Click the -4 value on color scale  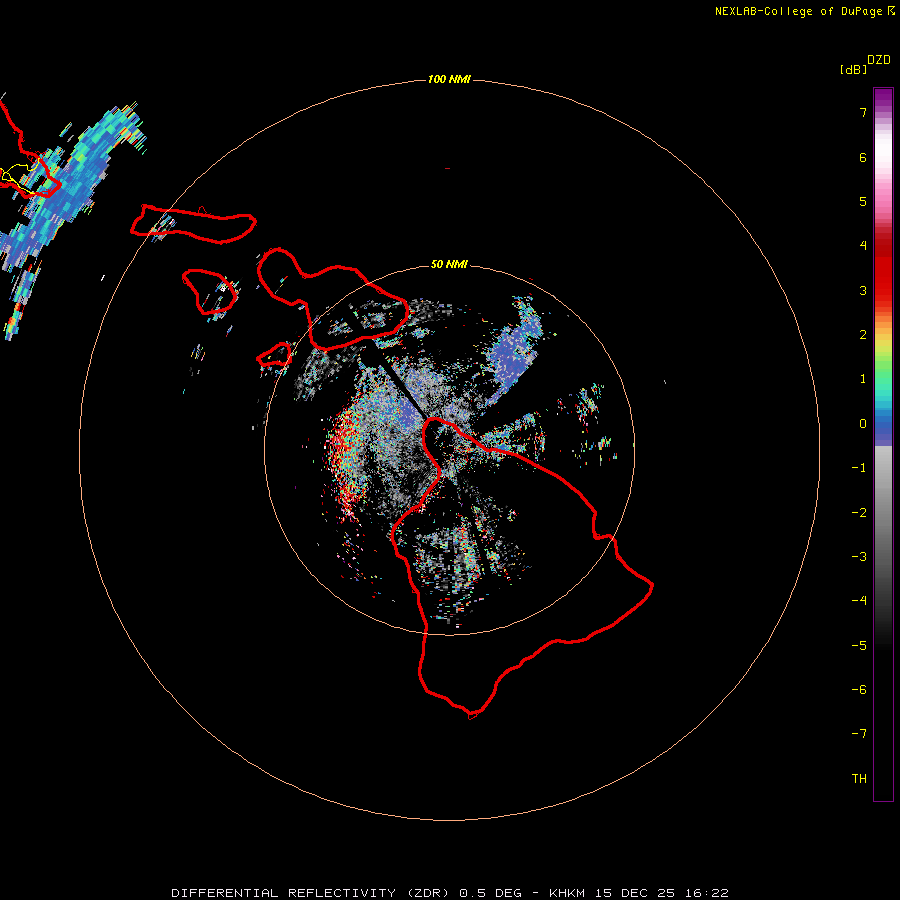tap(859, 600)
